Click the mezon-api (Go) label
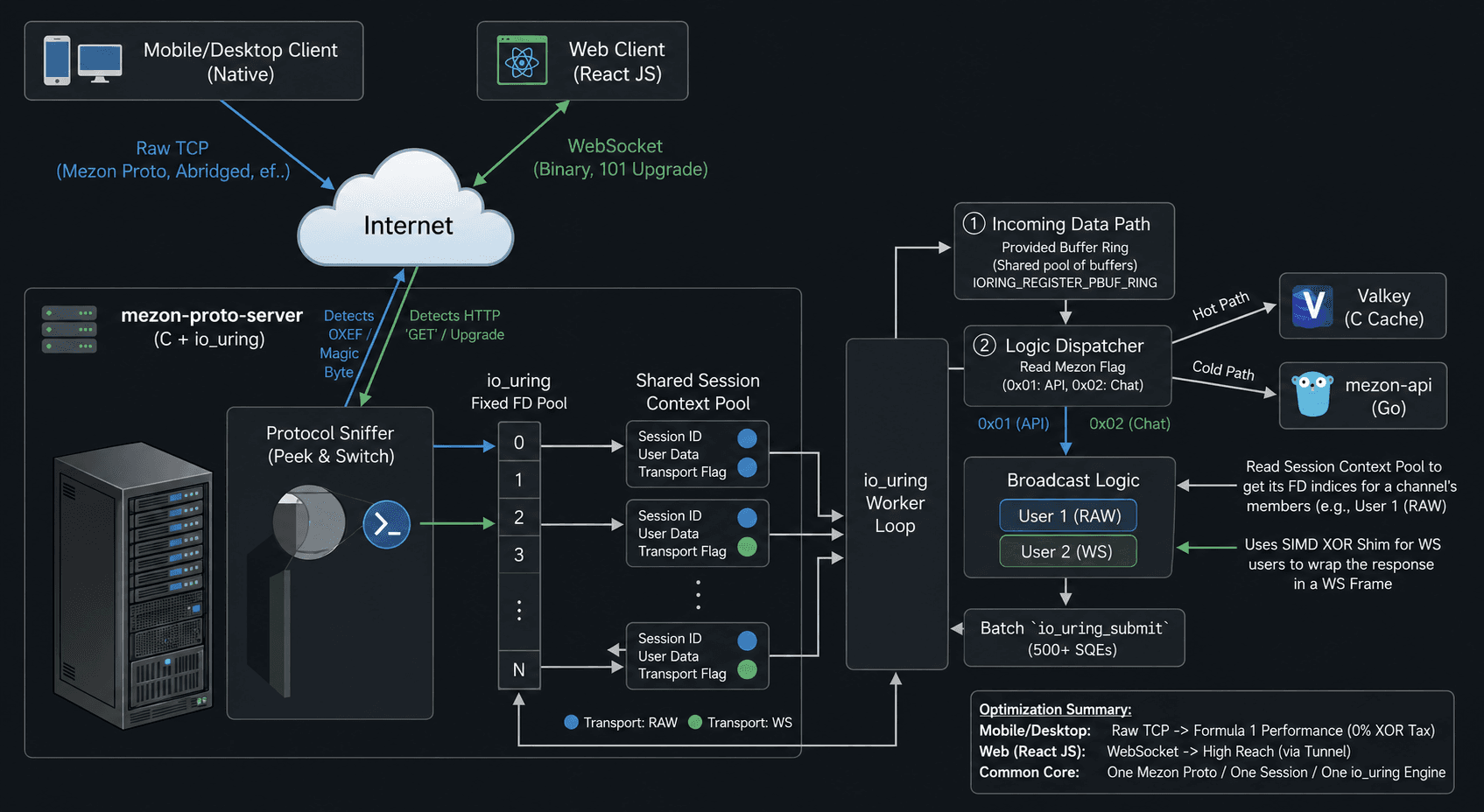Screen dimensions: 1484x812 point(1389,396)
